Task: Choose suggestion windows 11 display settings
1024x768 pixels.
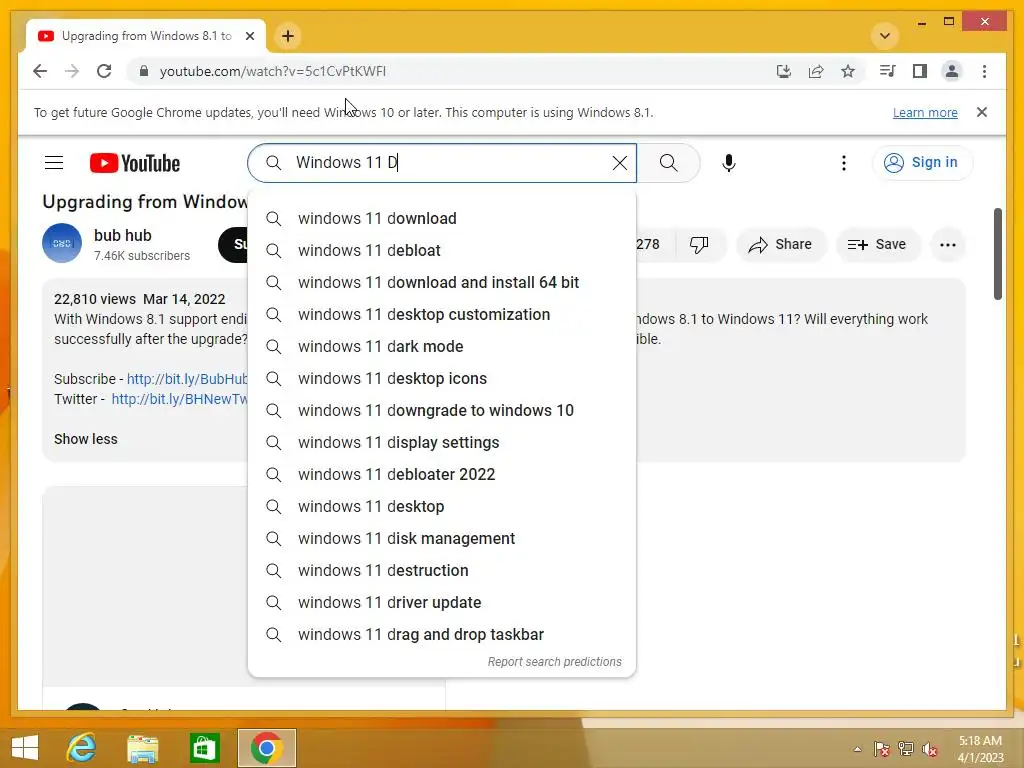Action: [x=442, y=442]
